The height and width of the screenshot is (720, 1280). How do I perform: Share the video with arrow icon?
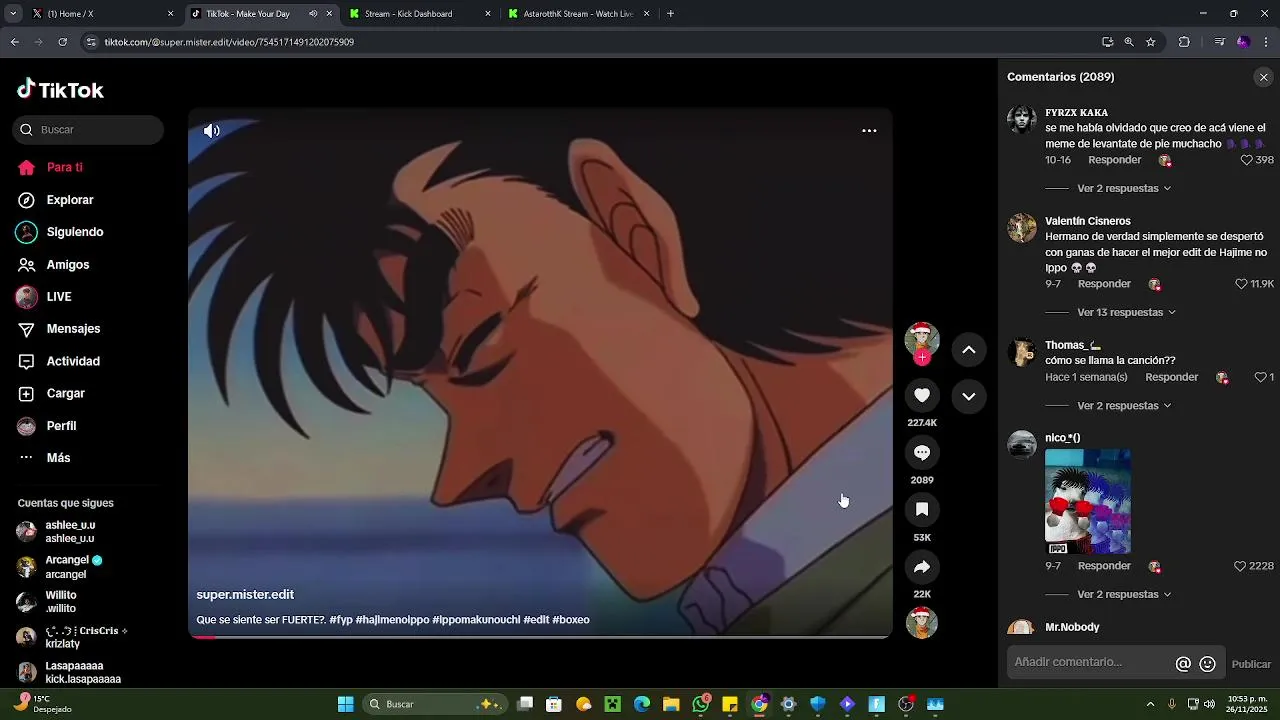click(x=922, y=567)
